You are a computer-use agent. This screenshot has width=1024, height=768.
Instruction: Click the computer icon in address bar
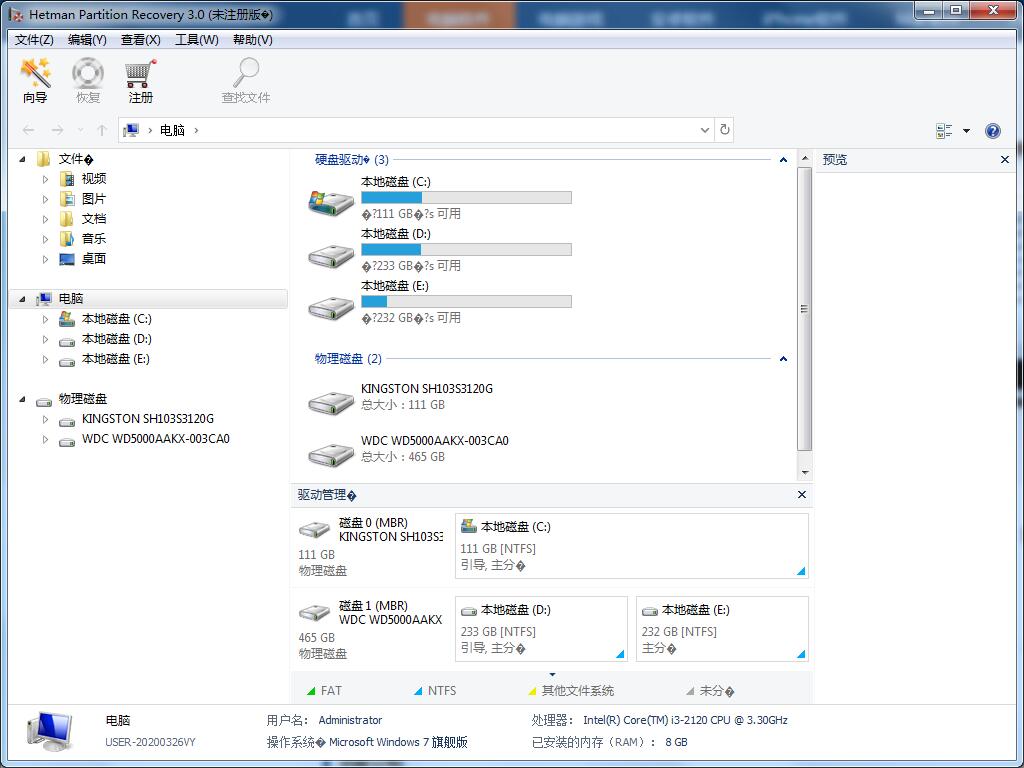point(131,130)
